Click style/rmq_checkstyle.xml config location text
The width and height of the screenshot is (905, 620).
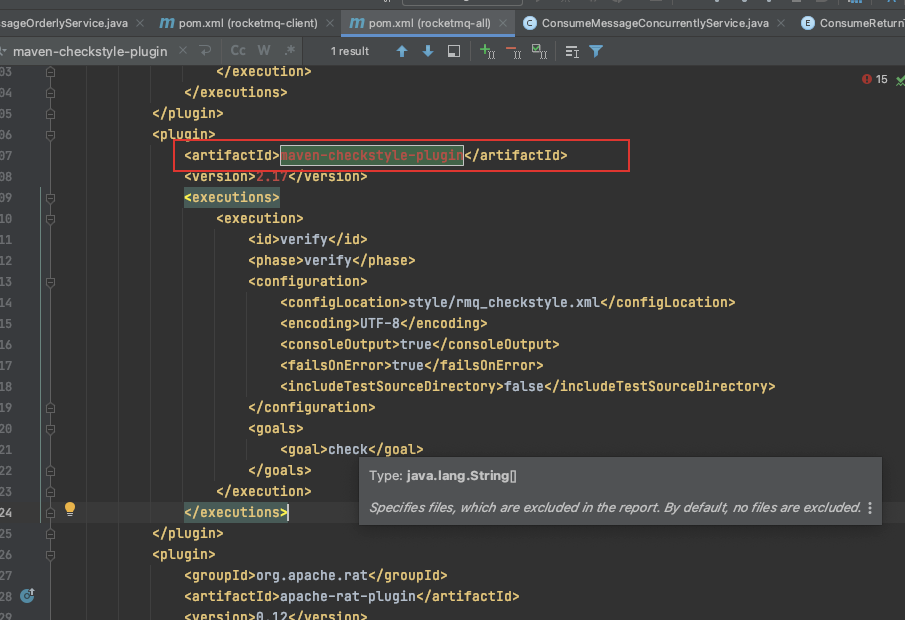[x=504, y=302]
